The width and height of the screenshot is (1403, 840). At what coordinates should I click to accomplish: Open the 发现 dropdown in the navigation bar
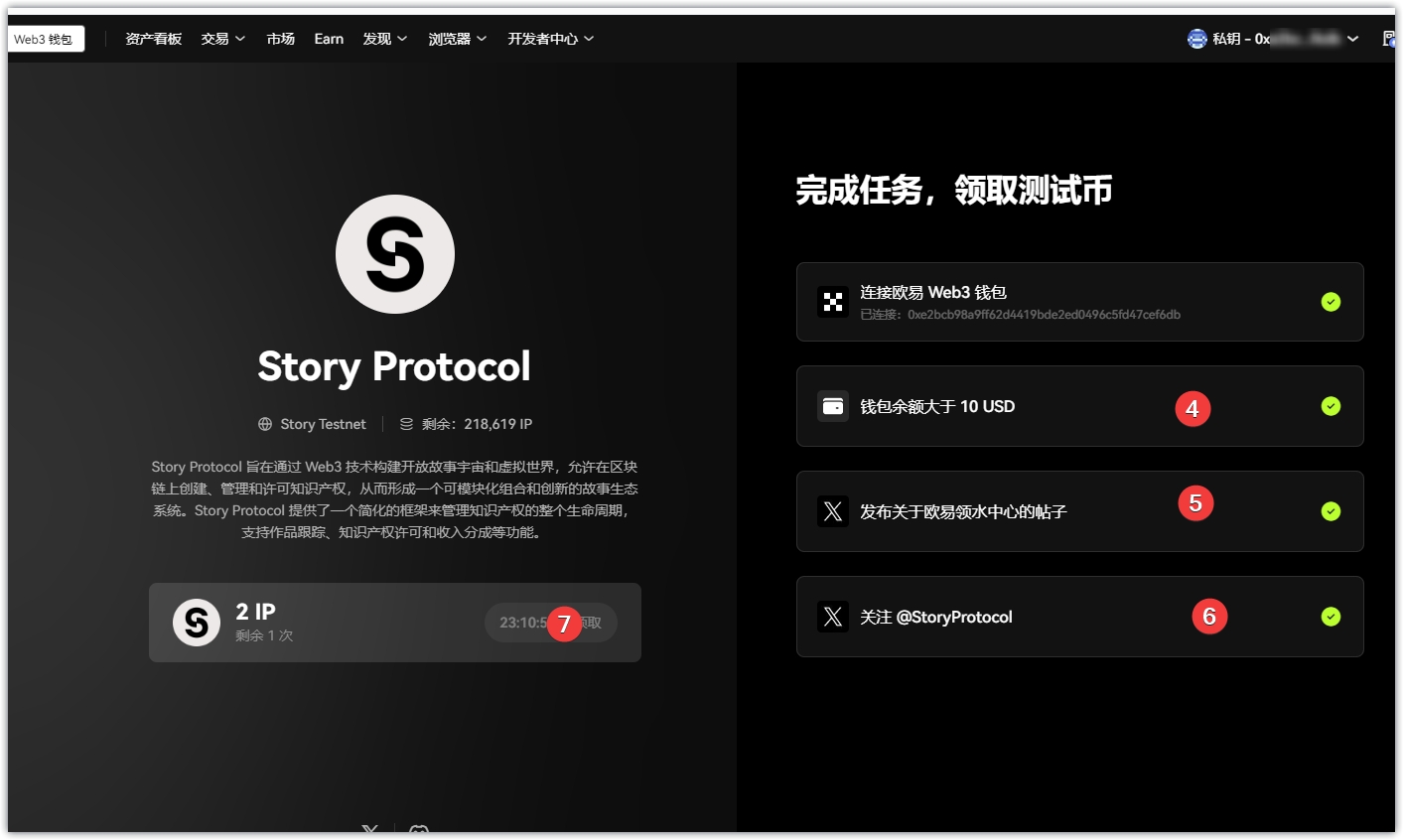pyautogui.click(x=384, y=39)
